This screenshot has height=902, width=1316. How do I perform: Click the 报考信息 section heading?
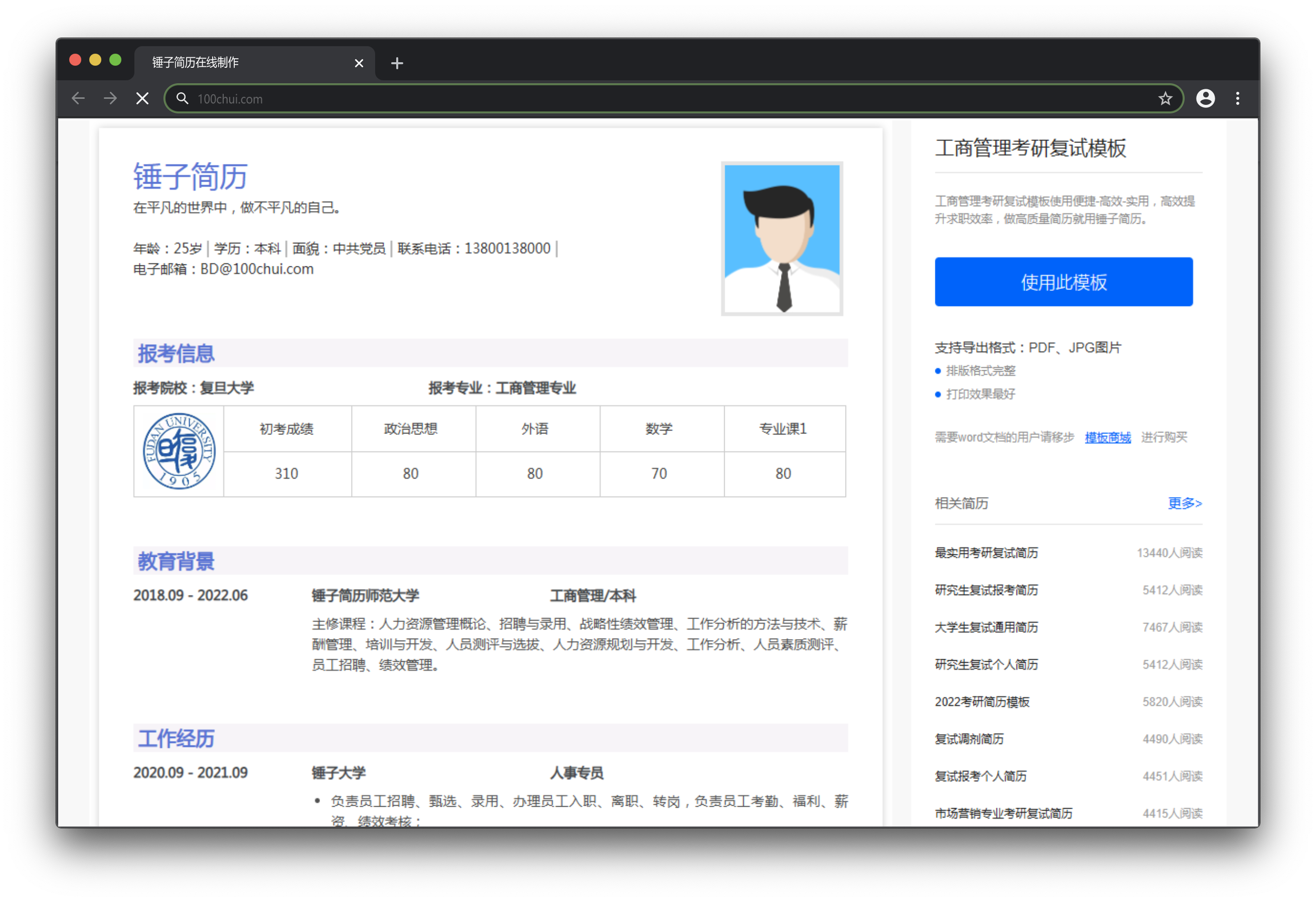pos(176,354)
